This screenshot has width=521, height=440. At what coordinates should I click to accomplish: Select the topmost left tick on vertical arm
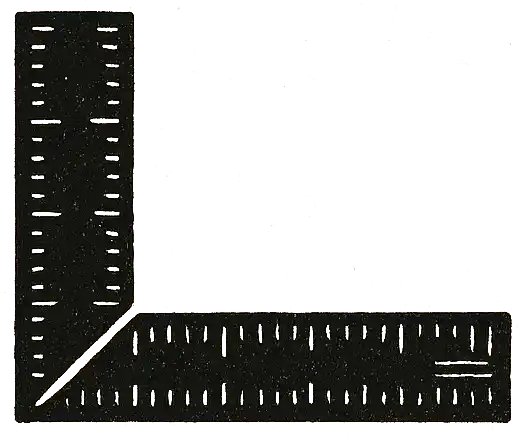[x=43, y=29]
